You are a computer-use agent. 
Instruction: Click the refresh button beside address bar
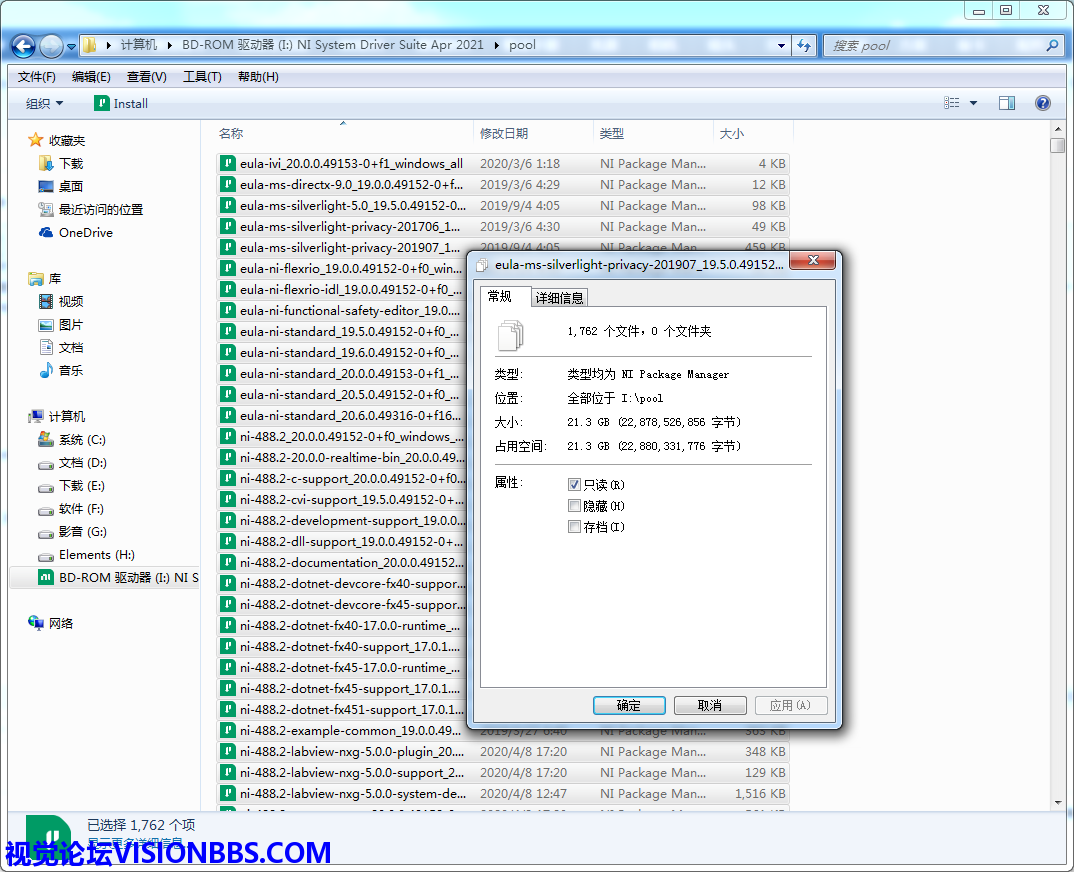[804, 46]
